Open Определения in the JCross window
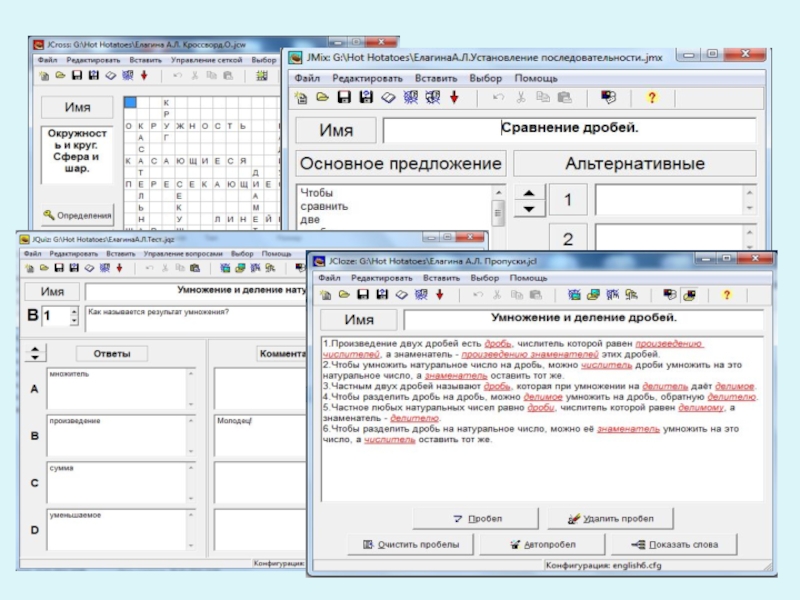The width and height of the screenshot is (800, 600). tap(78, 215)
